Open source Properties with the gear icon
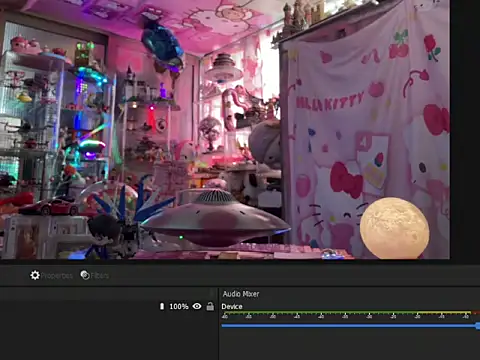Screen dimensions: 480x360 click(x=51, y=275)
